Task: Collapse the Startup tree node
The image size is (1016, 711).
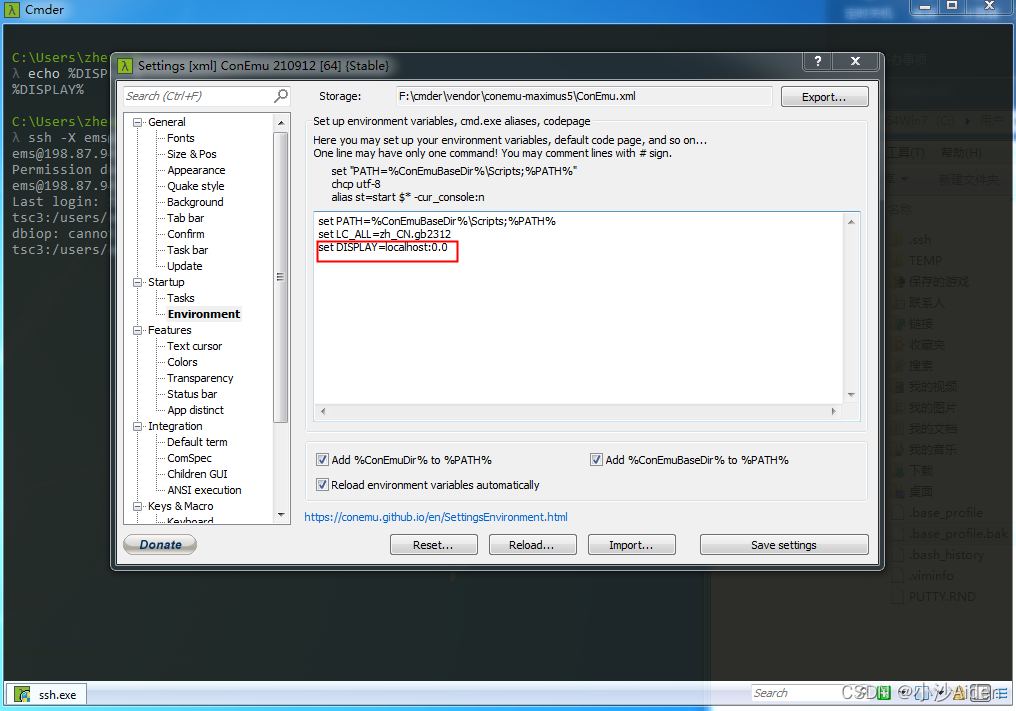Action: (137, 282)
